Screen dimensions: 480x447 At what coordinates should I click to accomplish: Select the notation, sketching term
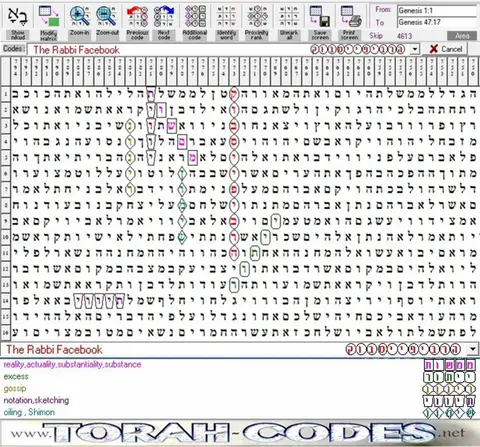[x=36, y=400]
